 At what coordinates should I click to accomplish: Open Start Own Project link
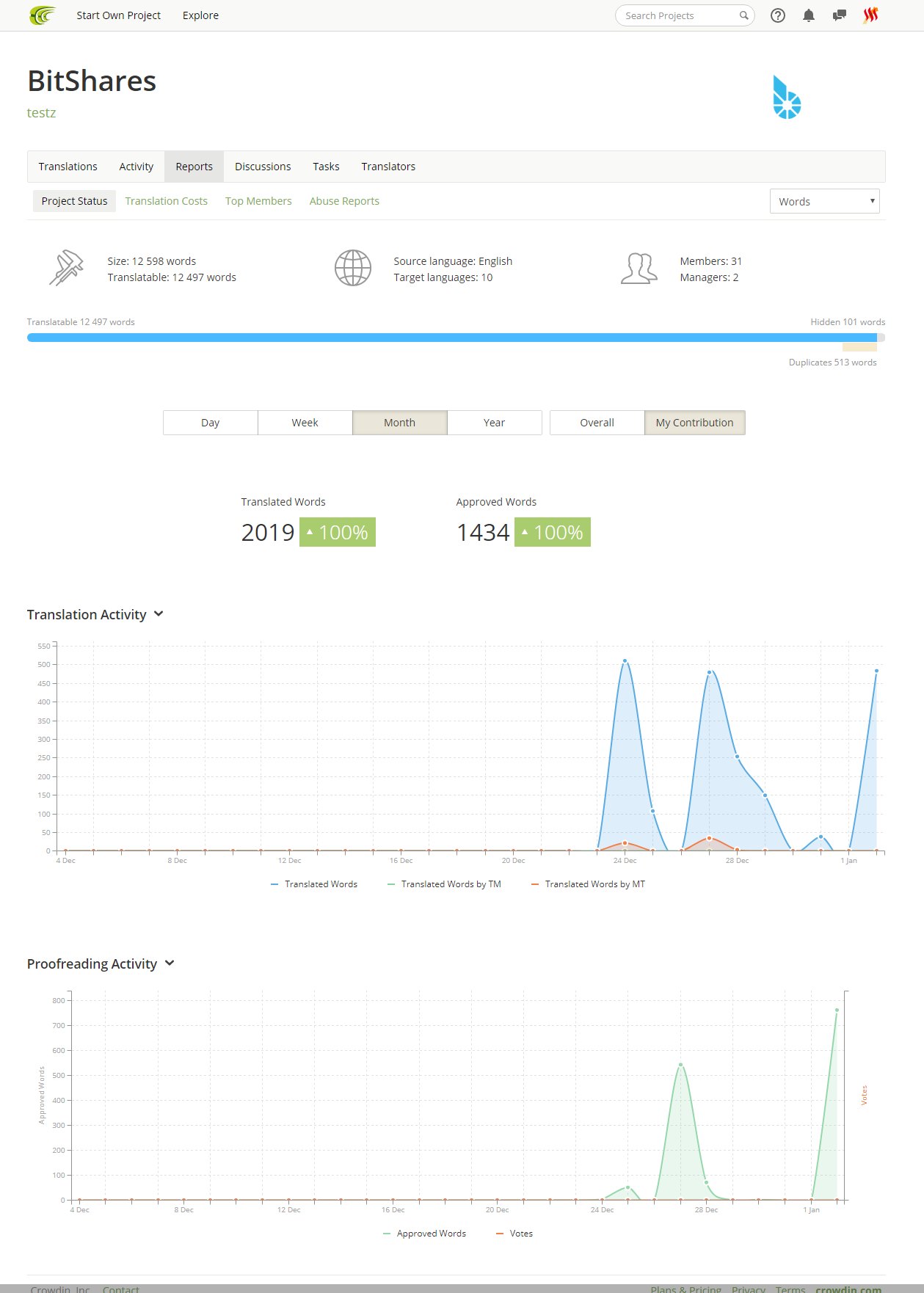point(118,15)
